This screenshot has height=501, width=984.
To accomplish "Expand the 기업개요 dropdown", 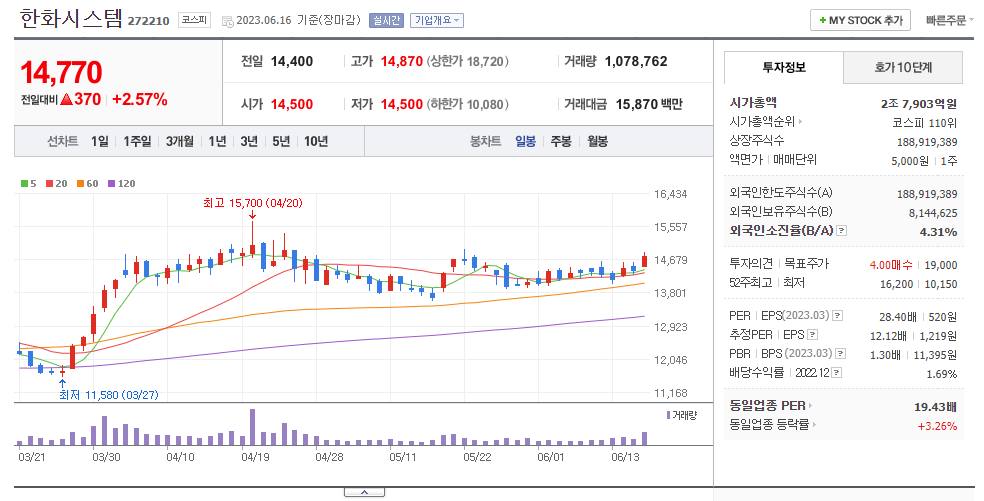I will pyautogui.click(x=437, y=21).
